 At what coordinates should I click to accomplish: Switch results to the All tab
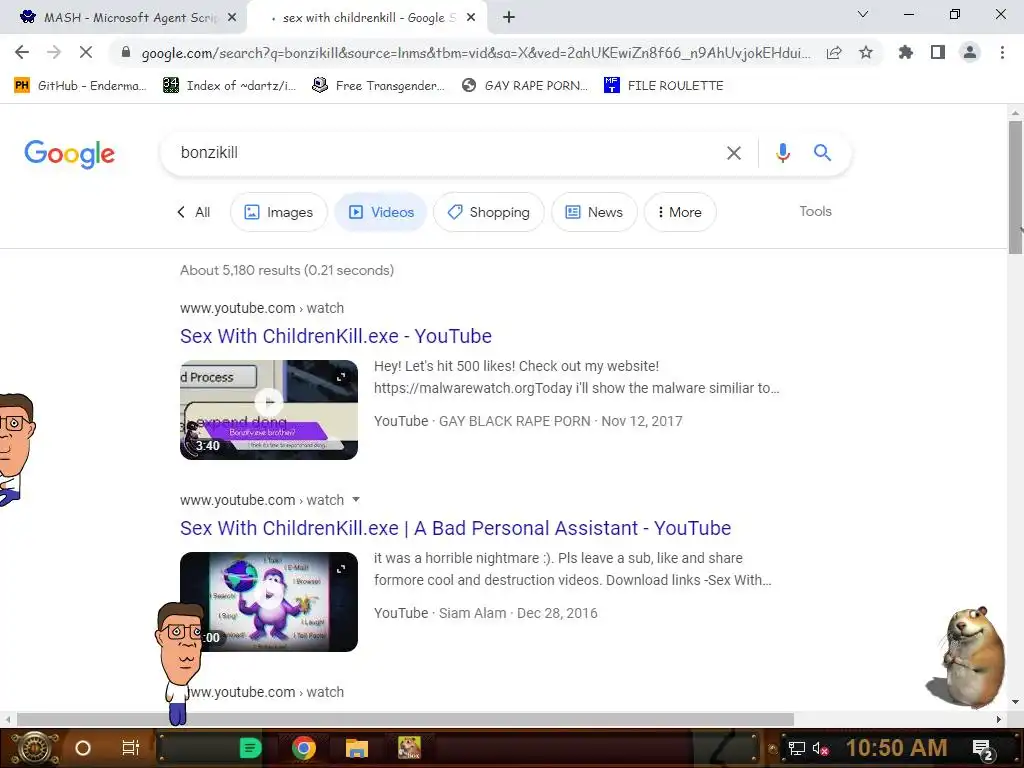coord(194,212)
